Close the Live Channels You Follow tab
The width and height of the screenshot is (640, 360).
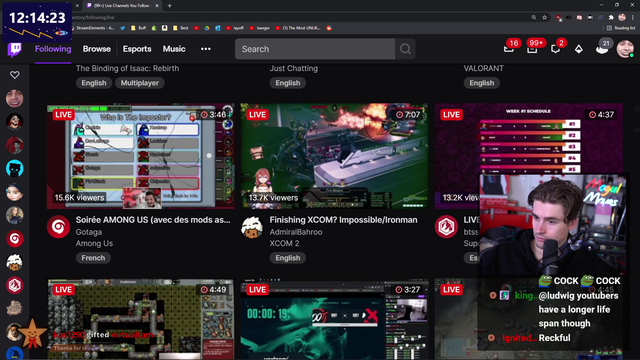(157, 6)
